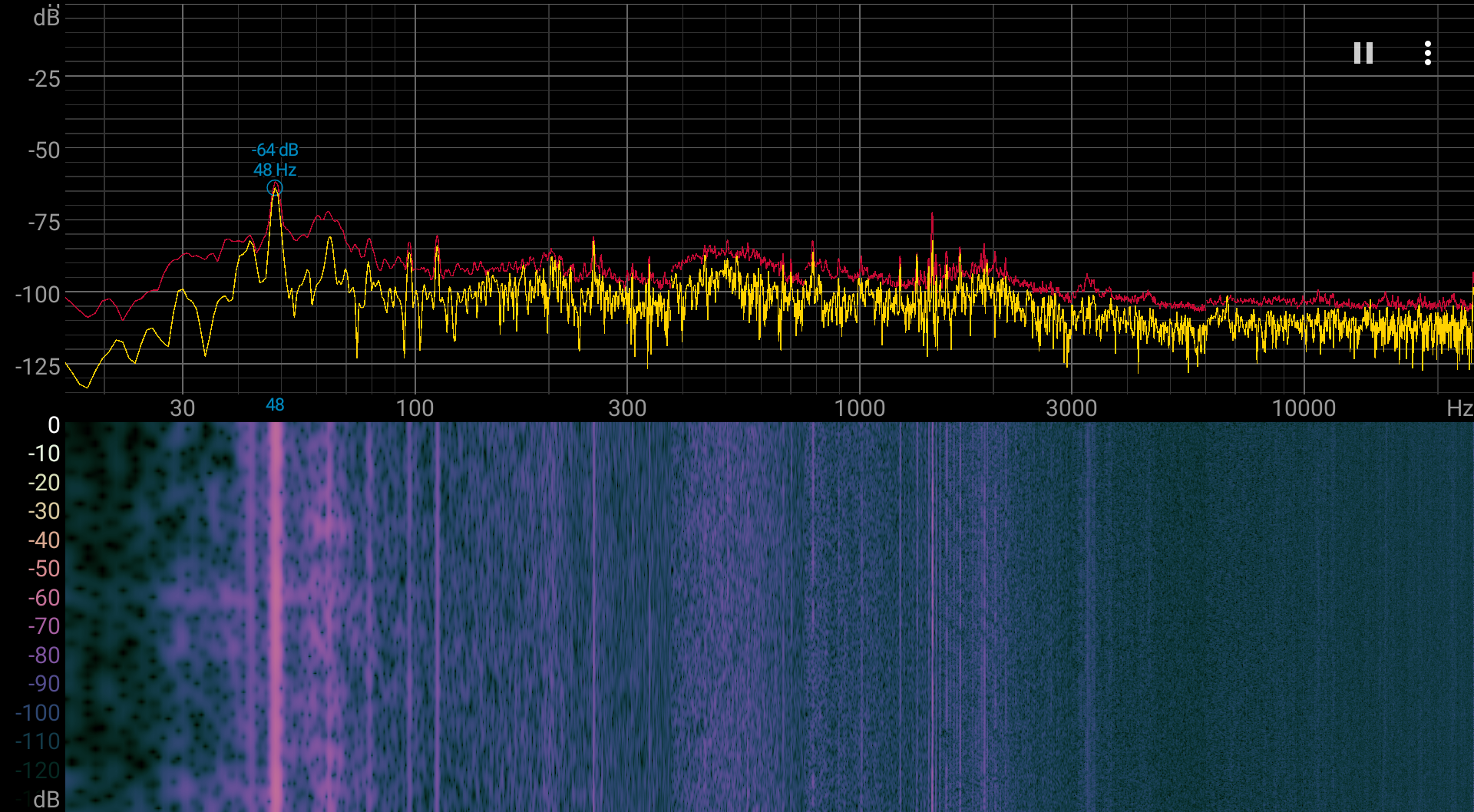Click the '0' spectrogram color scale label
This screenshot has height=812, width=1474.
point(54,425)
